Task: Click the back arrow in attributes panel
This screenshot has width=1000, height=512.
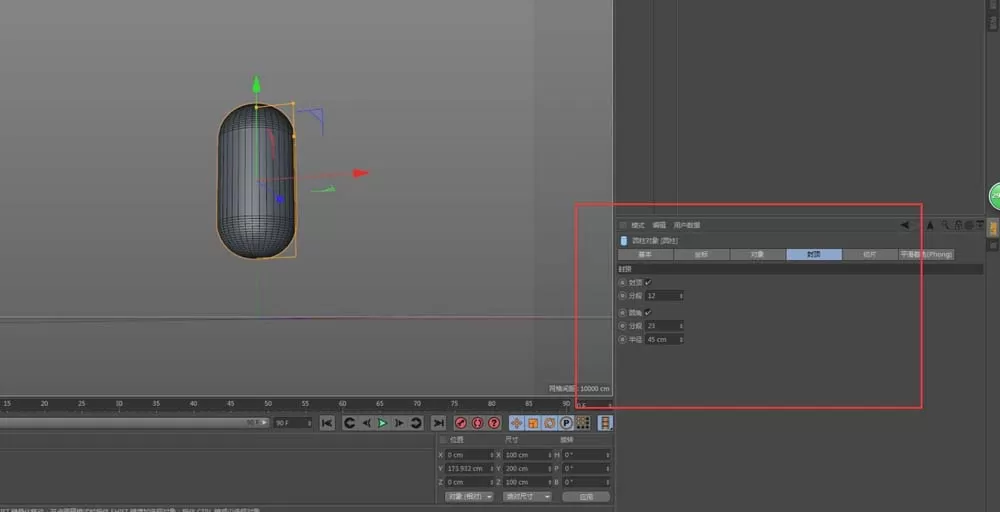Action: pos(904,225)
